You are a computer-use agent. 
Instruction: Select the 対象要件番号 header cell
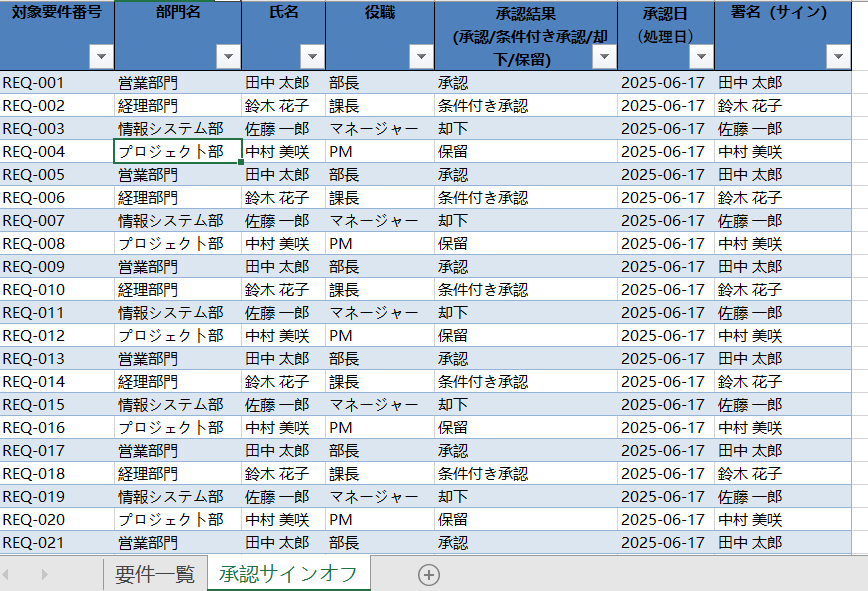point(57,35)
